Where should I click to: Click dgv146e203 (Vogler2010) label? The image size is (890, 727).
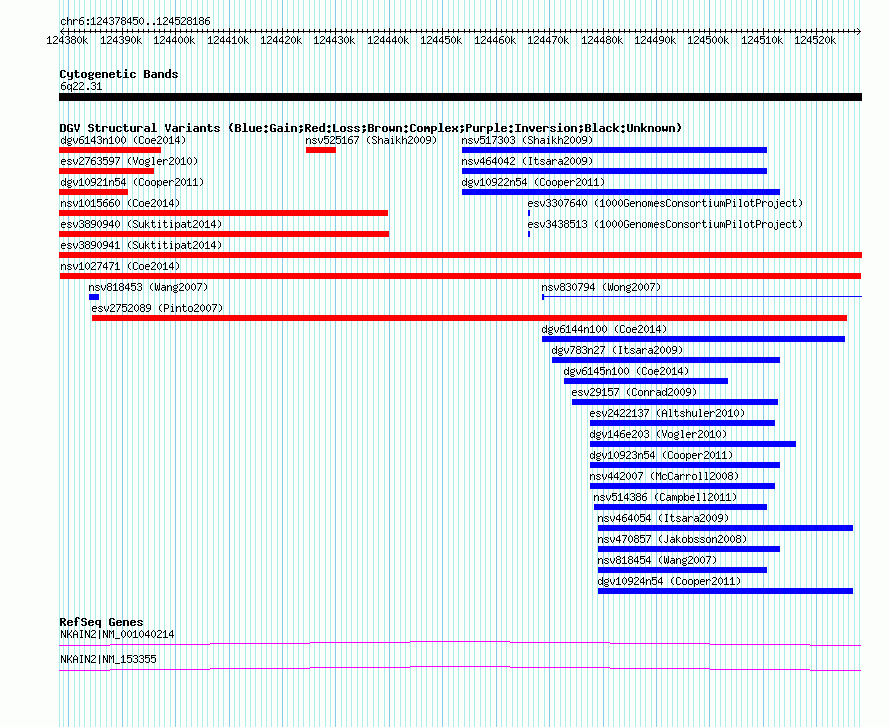(658, 434)
